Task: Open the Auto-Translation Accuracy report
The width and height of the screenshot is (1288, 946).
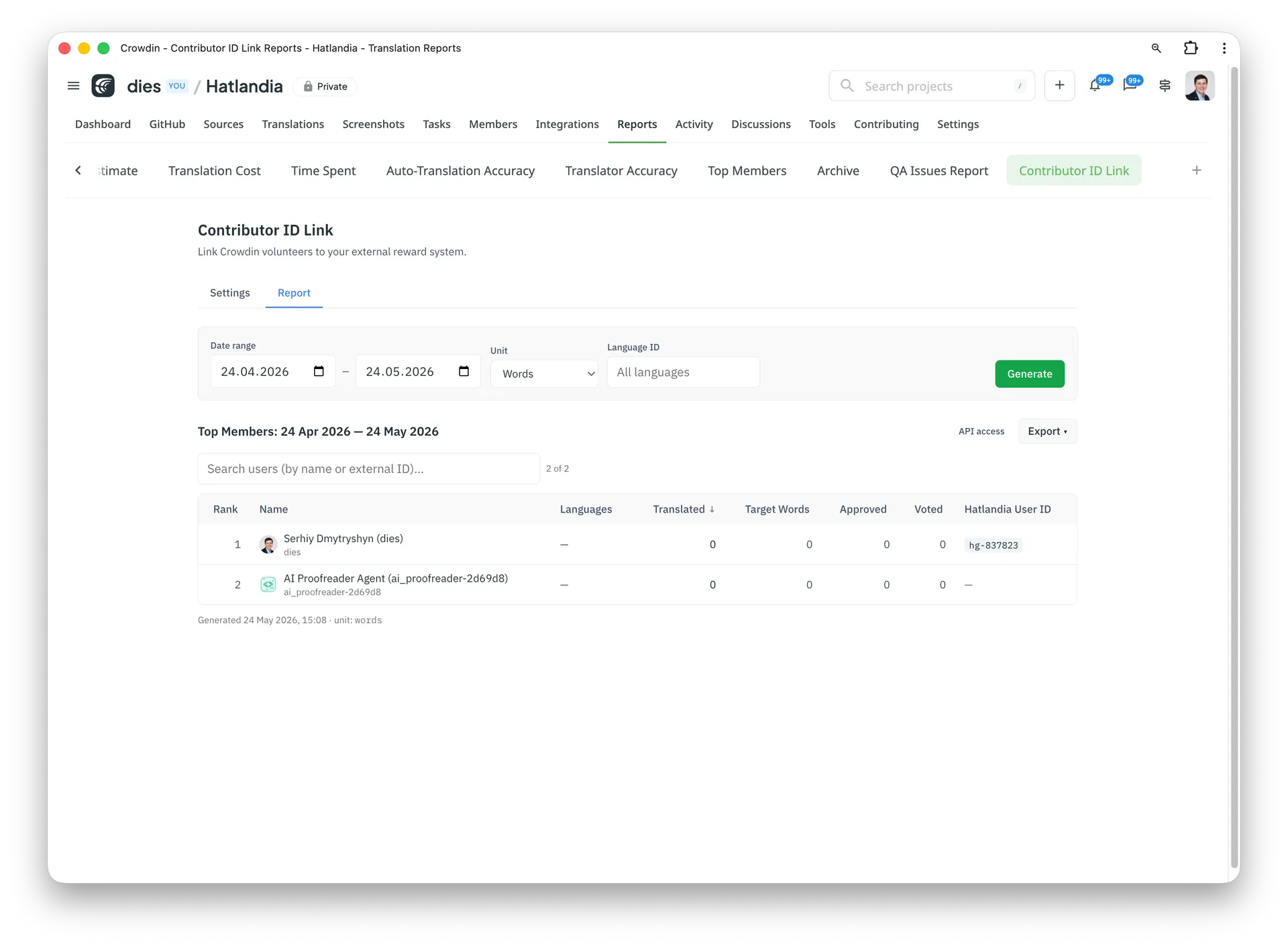Action: pyautogui.click(x=460, y=171)
